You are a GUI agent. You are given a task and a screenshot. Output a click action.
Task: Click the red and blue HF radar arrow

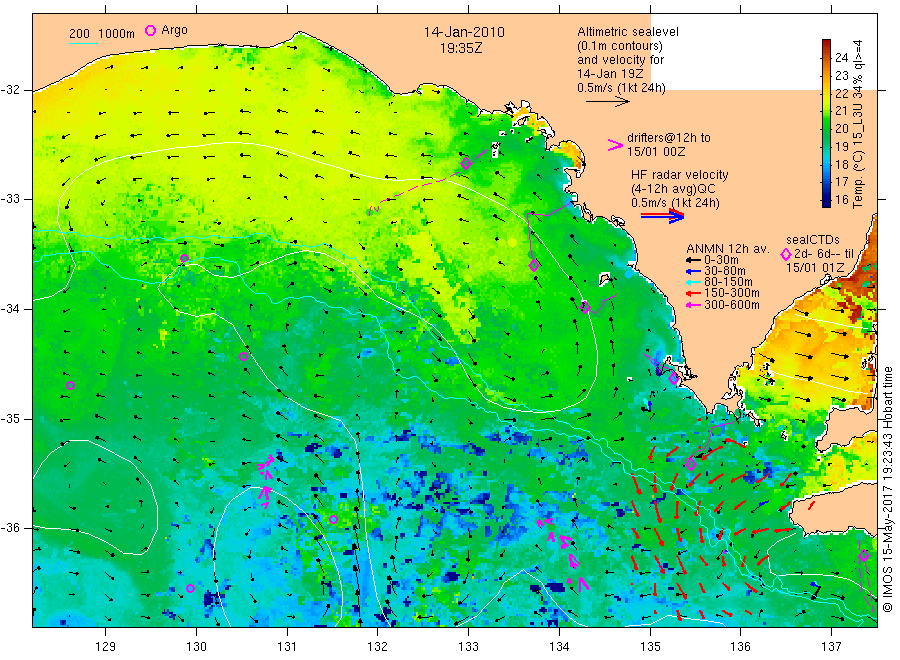click(x=662, y=216)
